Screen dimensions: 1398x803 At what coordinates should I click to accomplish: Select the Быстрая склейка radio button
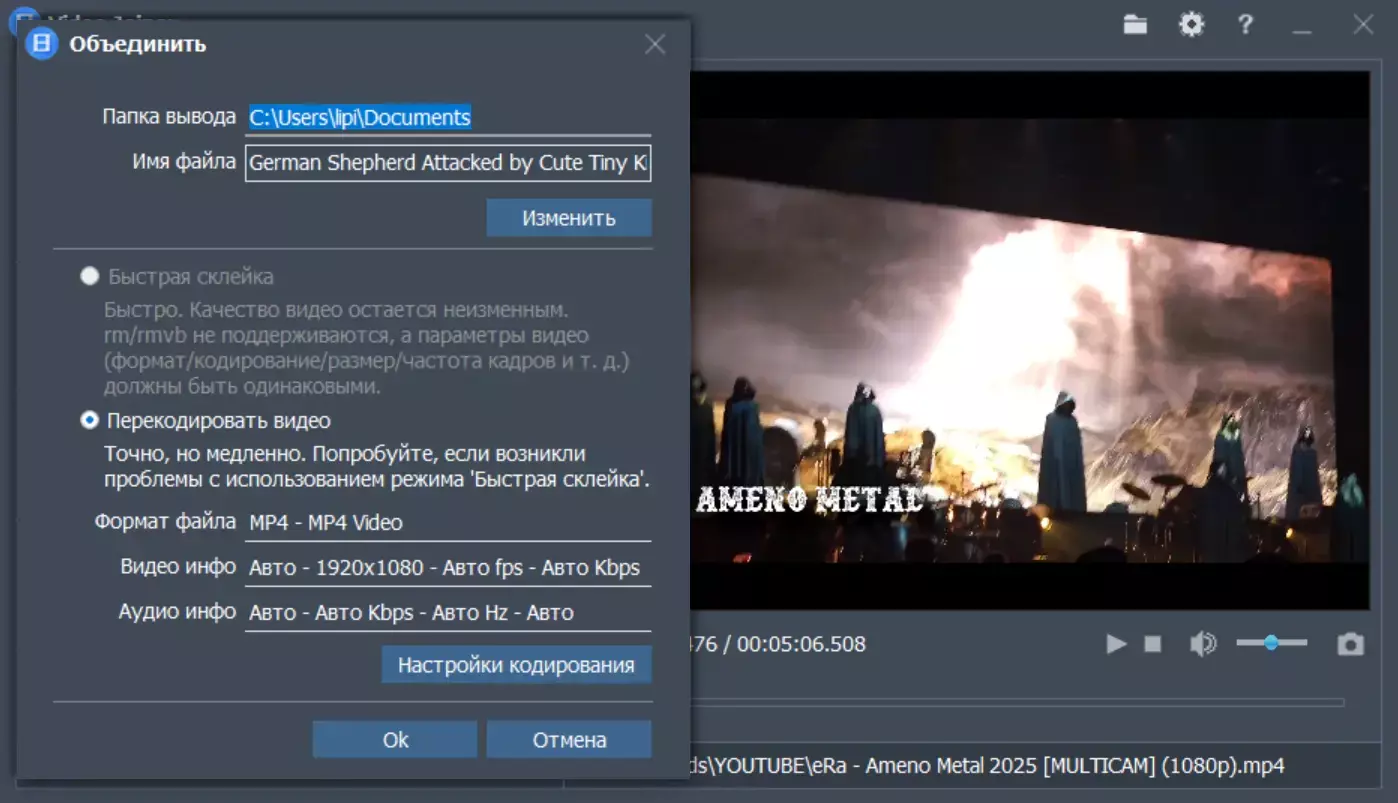pyautogui.click(x=90, y=276)
